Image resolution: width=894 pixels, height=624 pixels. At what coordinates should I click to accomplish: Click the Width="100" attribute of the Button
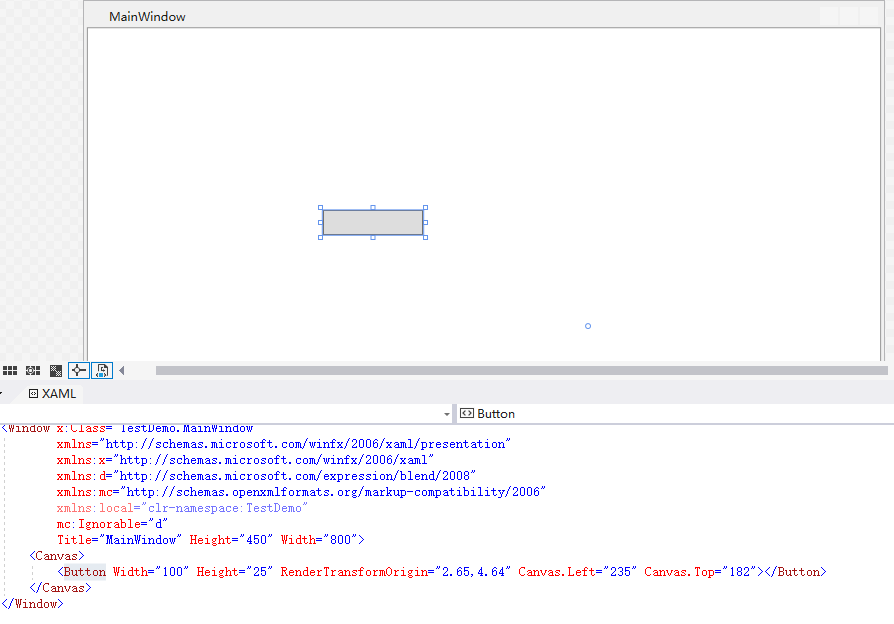click(x=151, y=572)
